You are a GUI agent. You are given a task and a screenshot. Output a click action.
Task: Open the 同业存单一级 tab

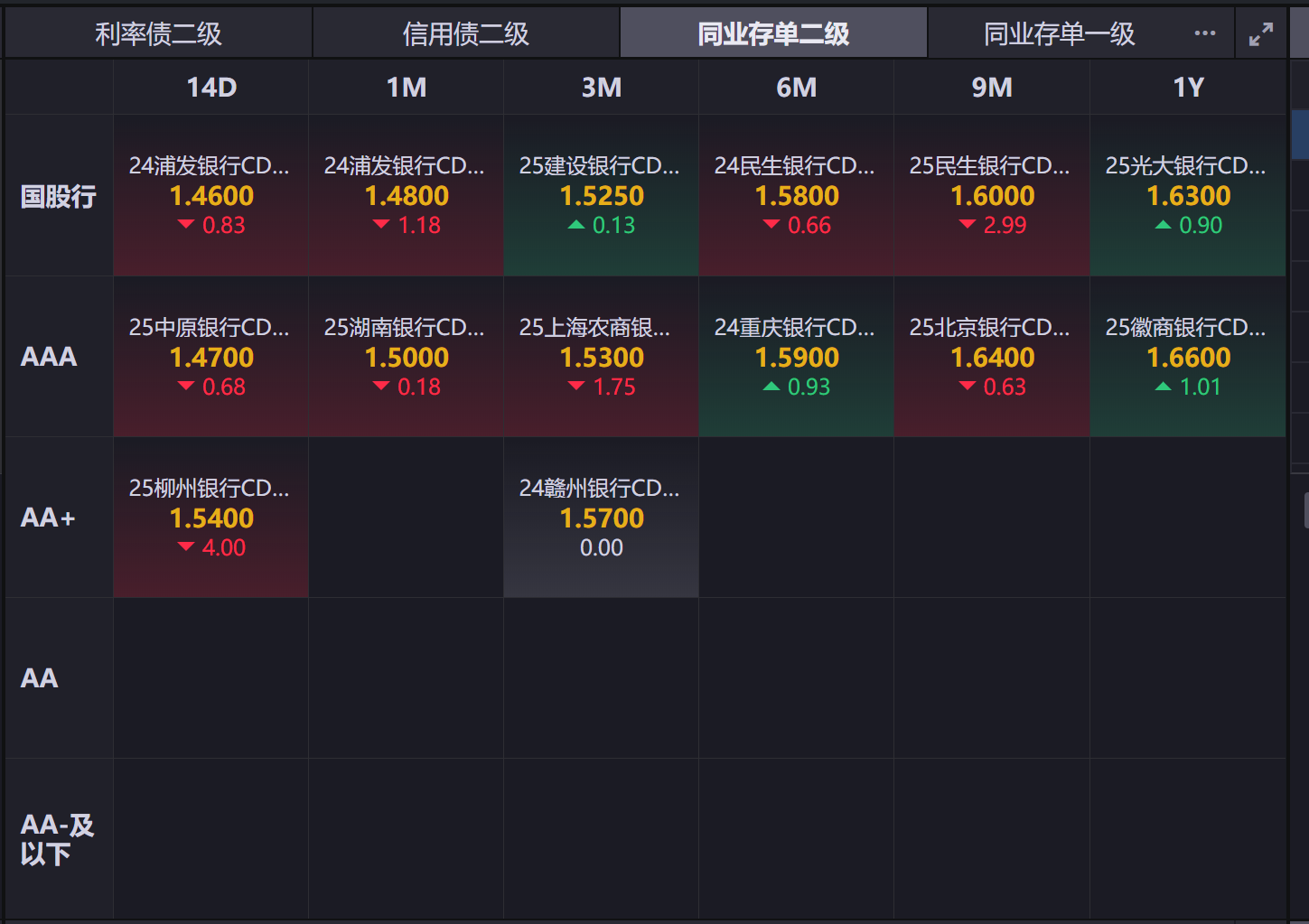tap(1059, 33)
